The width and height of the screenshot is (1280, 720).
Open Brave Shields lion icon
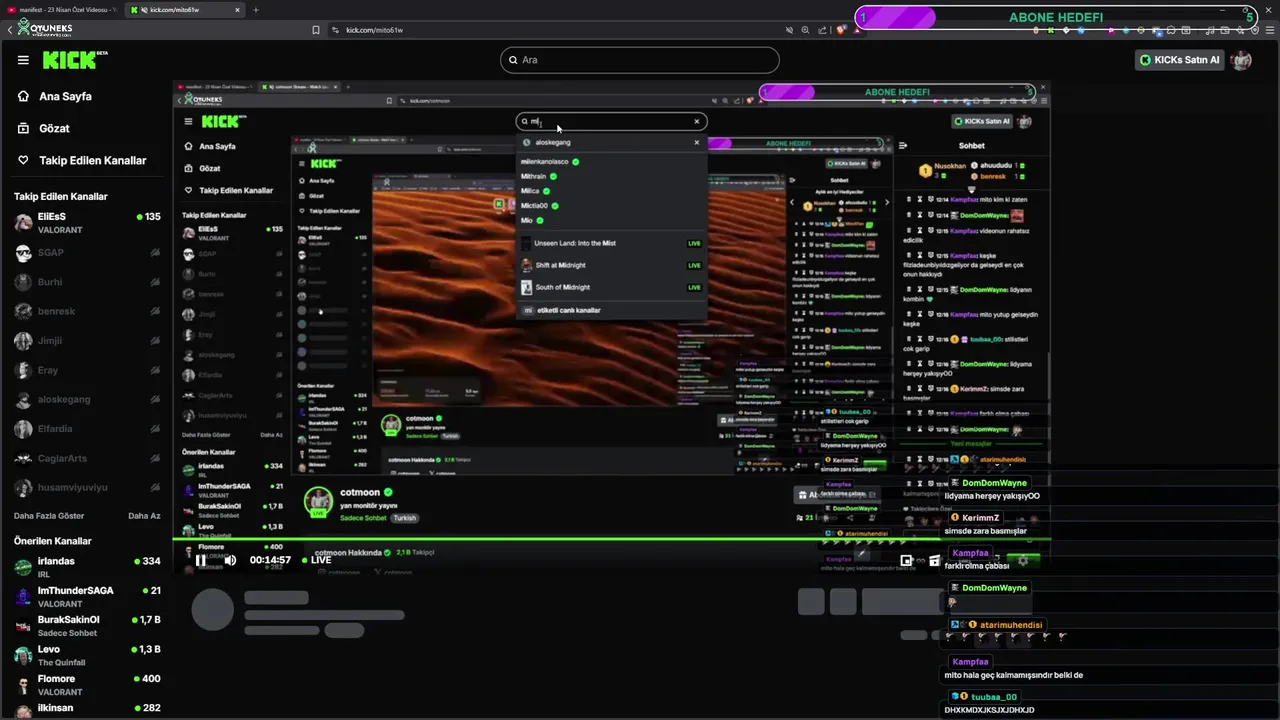tap(841, 30)
